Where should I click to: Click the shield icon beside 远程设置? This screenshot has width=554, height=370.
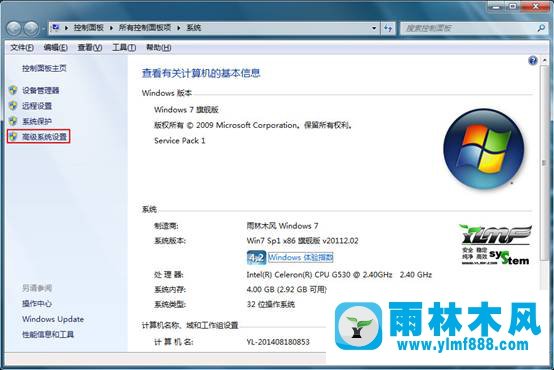pos(13,106)
